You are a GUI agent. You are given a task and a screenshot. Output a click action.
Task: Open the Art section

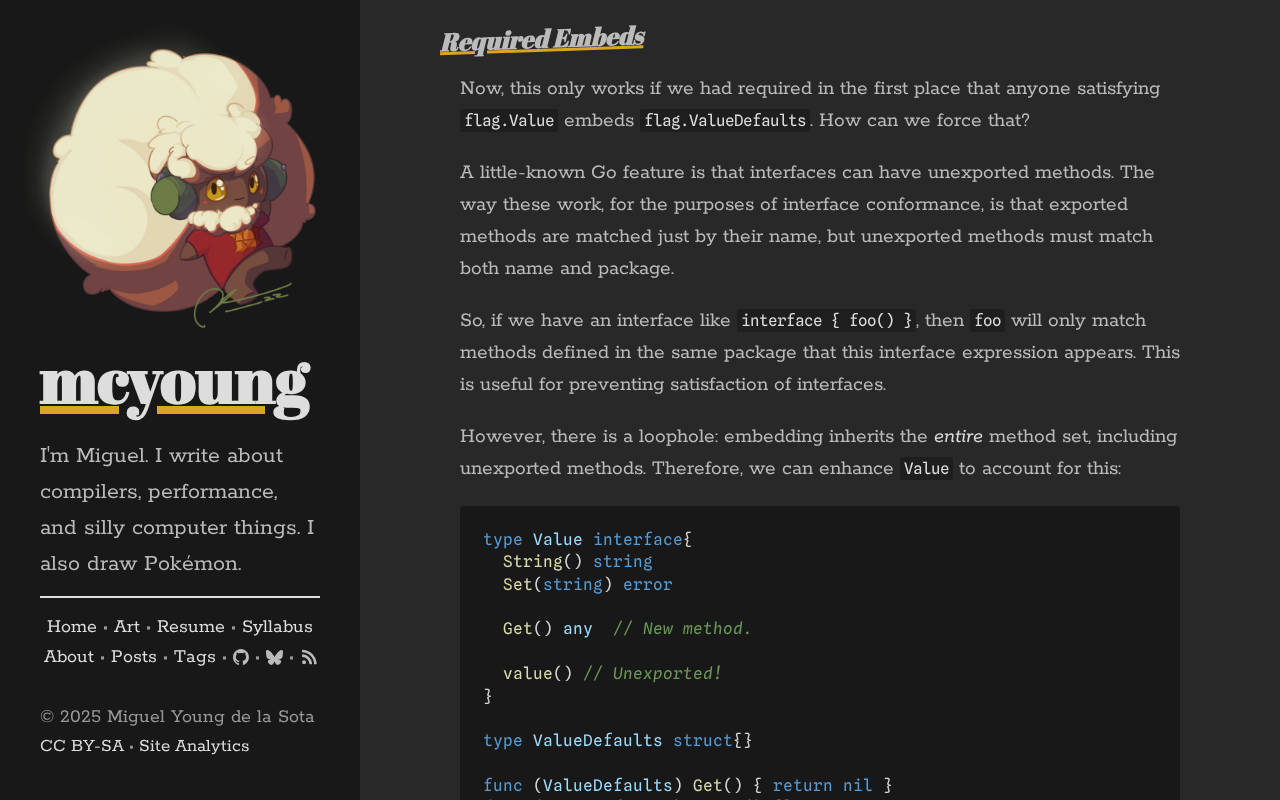point(125,625)
